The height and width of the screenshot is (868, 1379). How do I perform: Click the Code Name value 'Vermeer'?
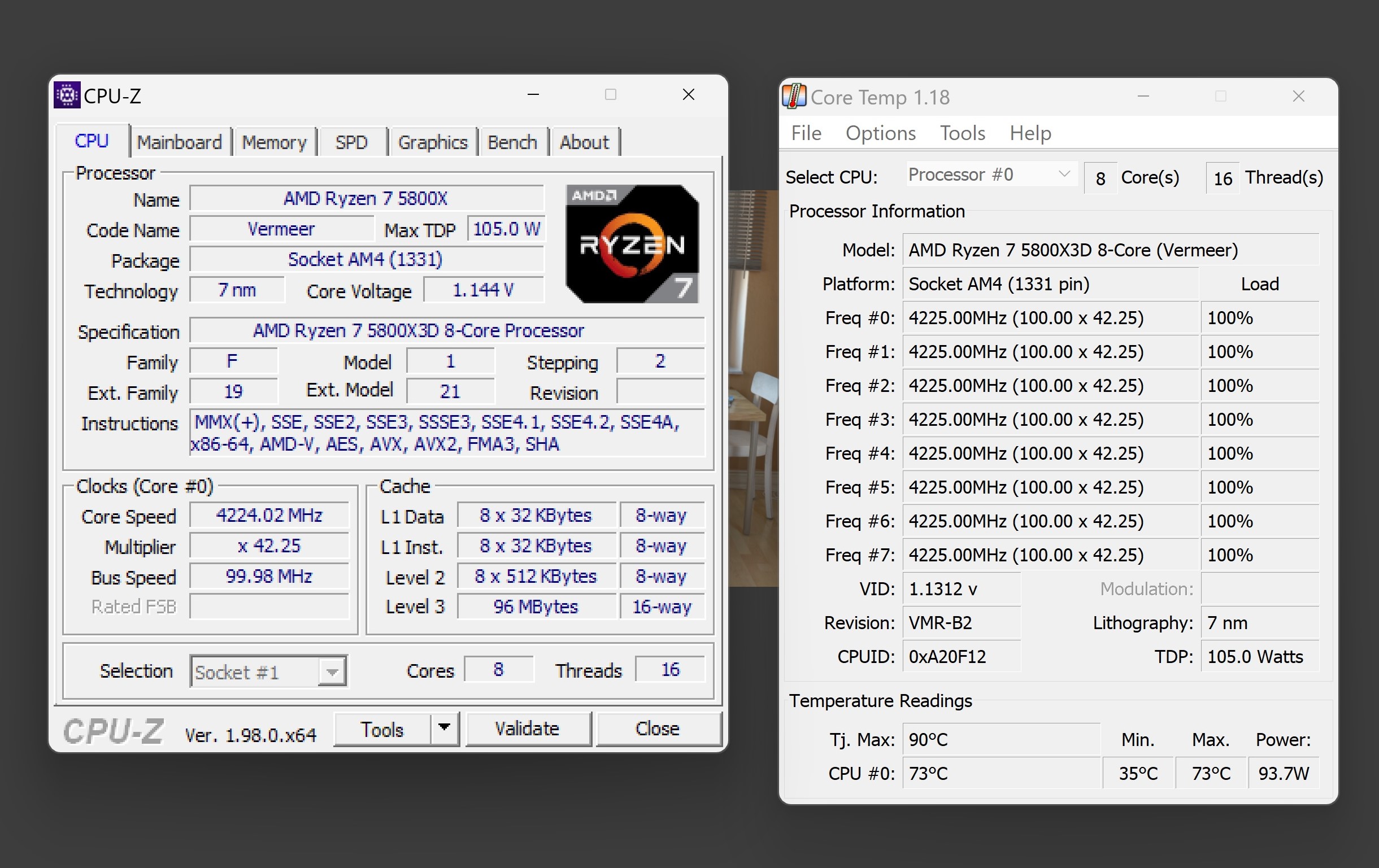(281, 229)
